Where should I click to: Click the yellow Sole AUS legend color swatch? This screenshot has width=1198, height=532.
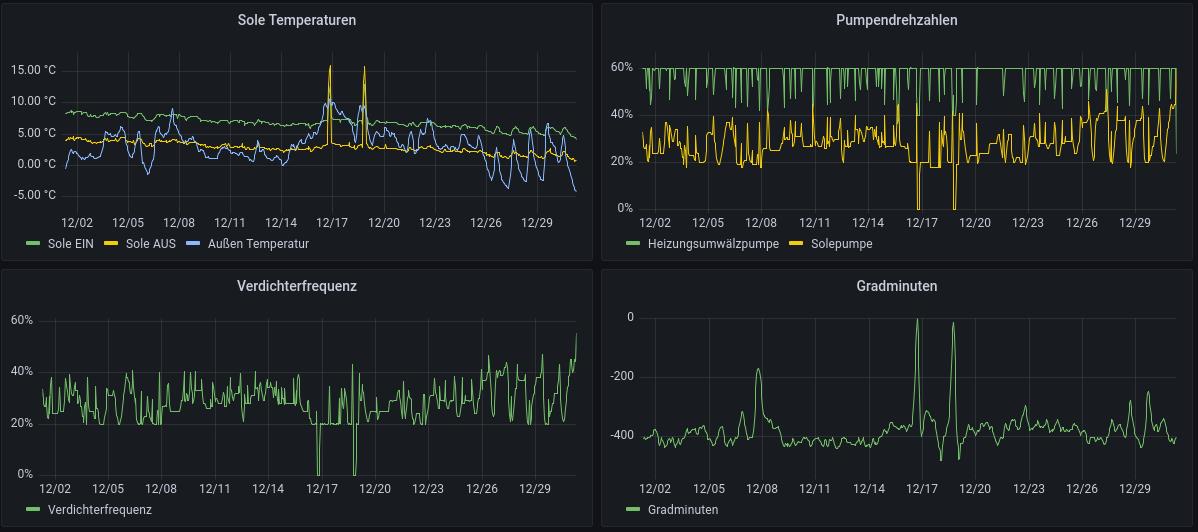click(112, 243)
